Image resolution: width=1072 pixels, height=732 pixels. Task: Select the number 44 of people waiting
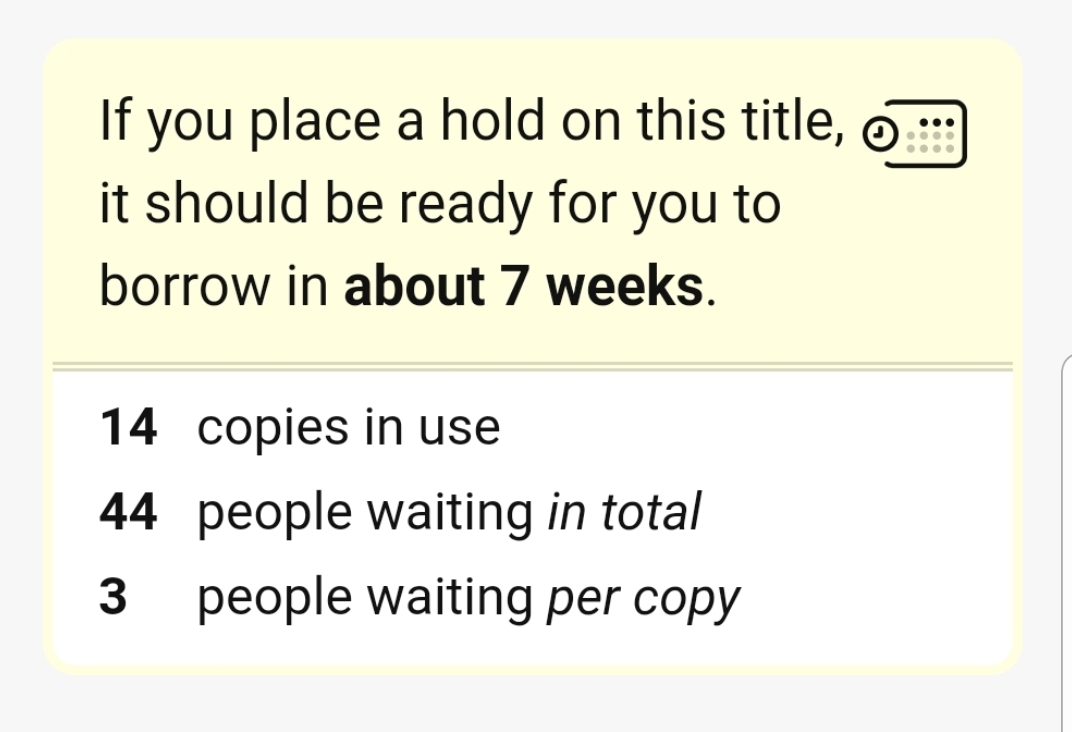tap(128, 513)
